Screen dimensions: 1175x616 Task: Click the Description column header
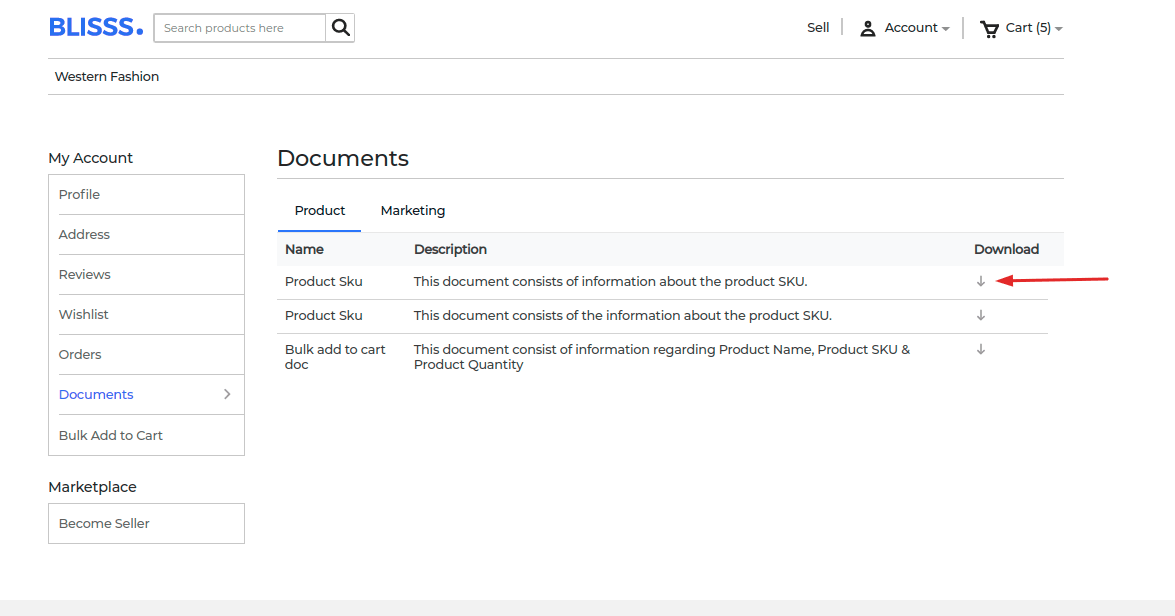click(450, 250)
